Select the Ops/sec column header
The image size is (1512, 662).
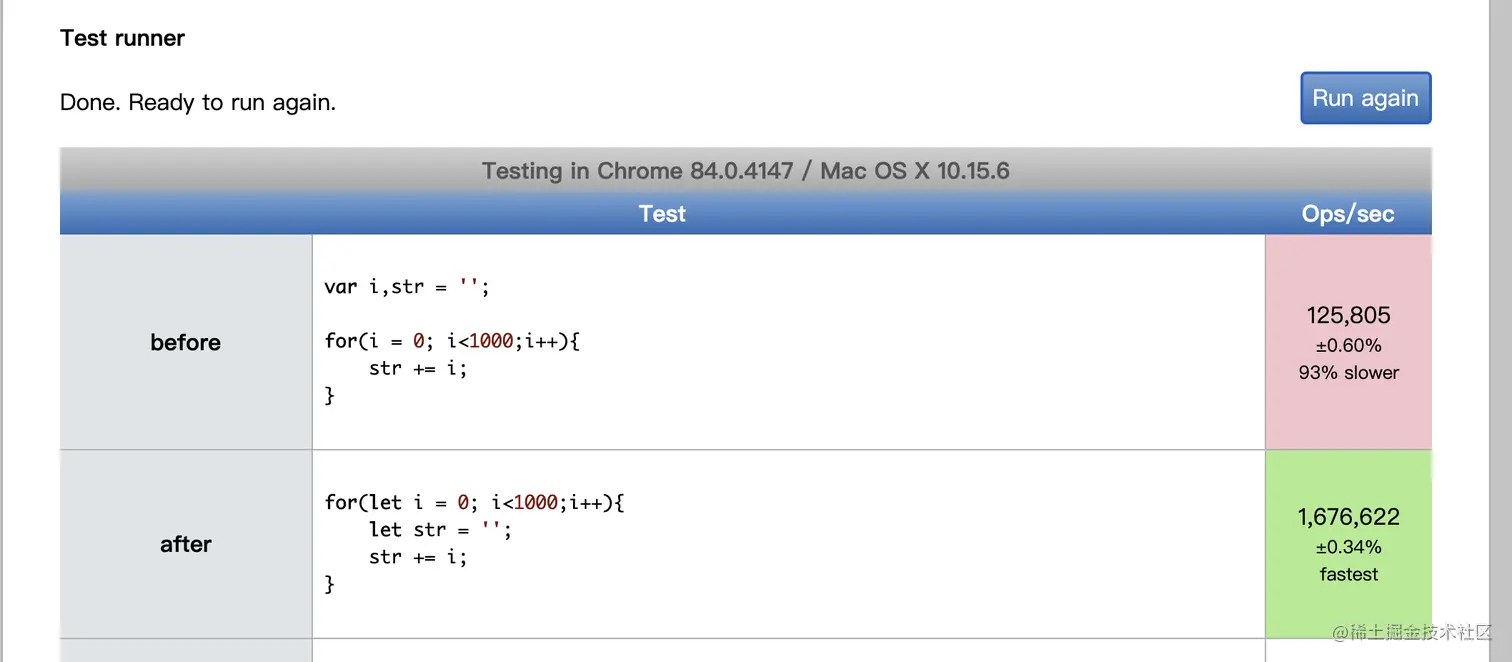tap(1347, 213)
